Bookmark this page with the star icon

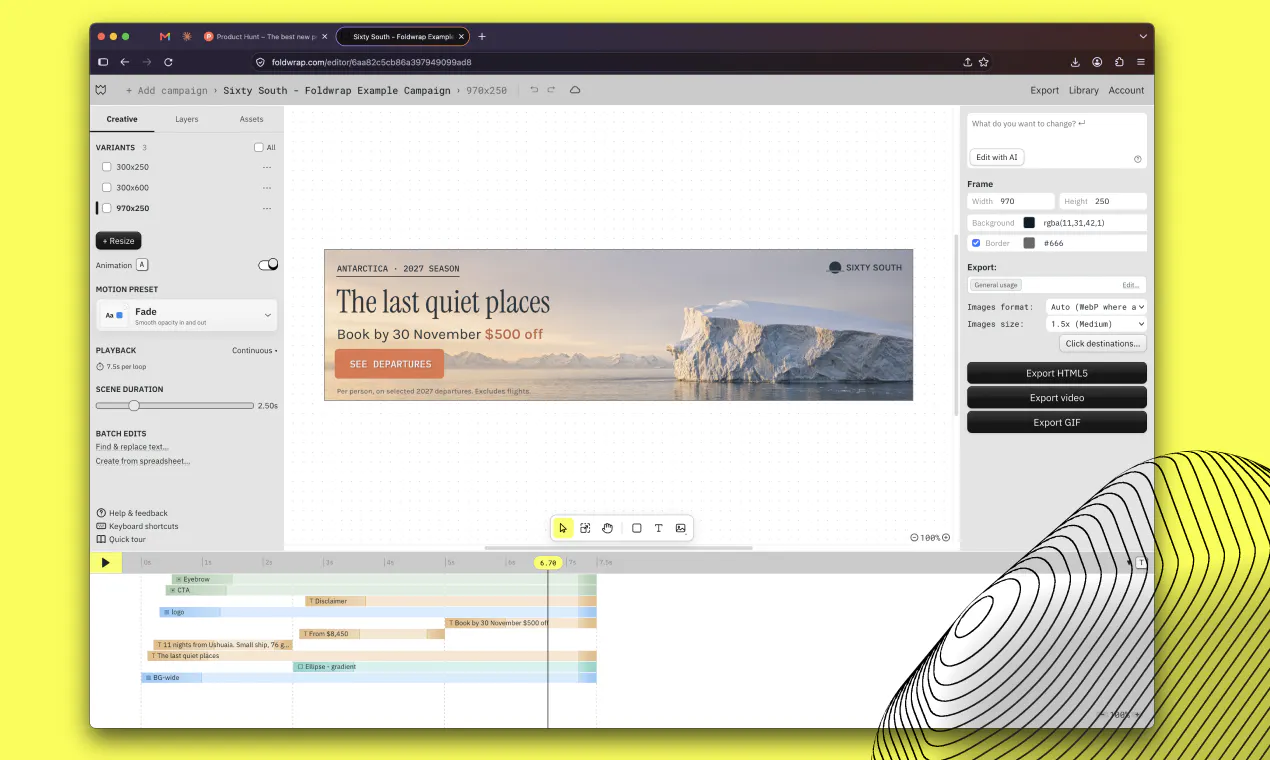984,62
